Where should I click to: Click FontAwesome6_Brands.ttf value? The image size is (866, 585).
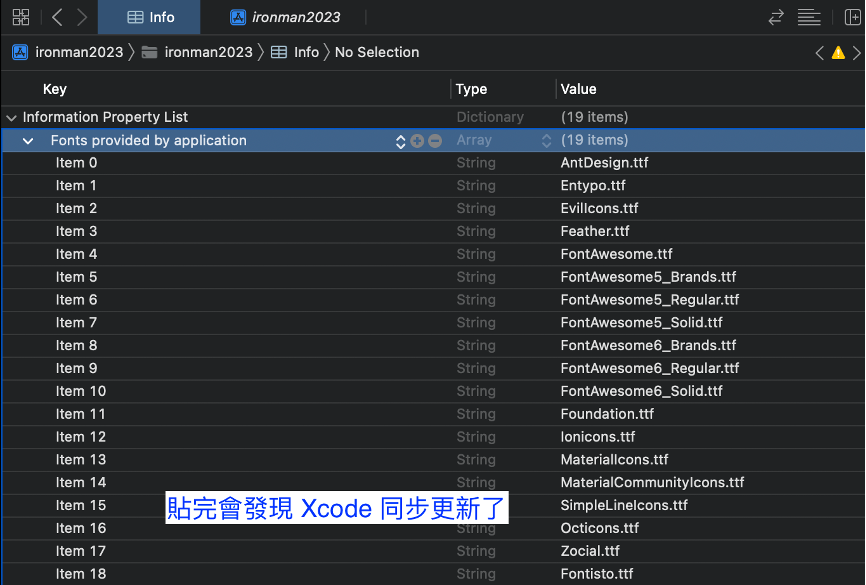pos(648,345)
